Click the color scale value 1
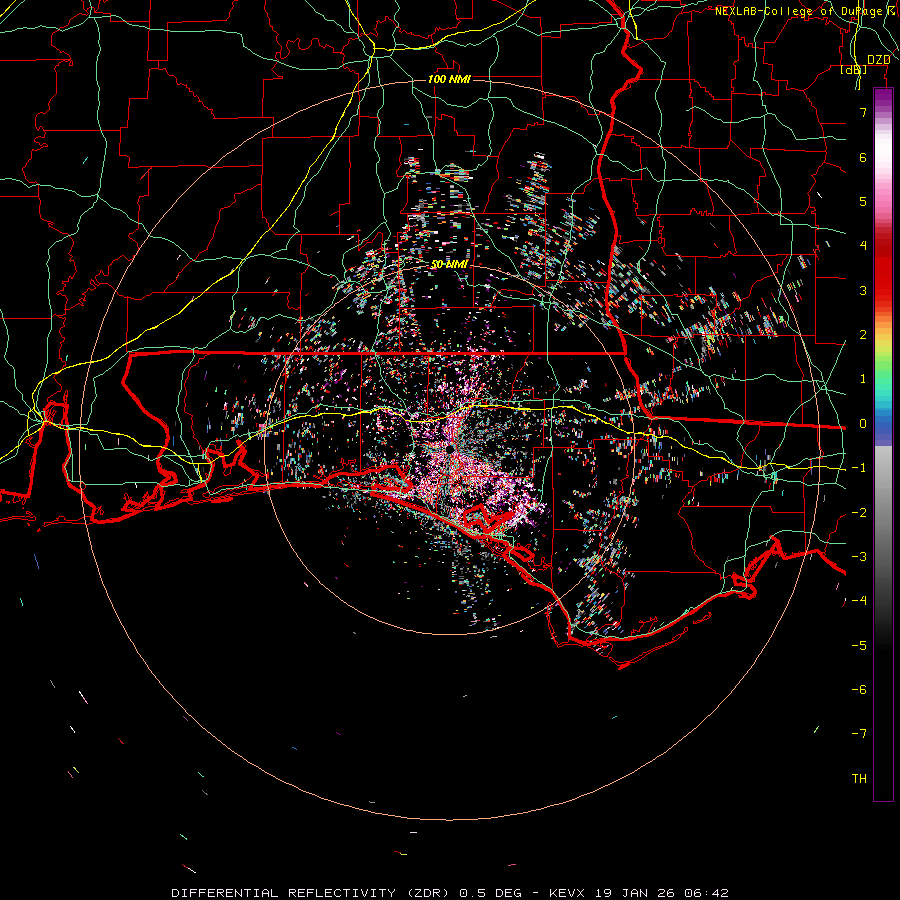Viewport: 900px width, 900px height. [863, 379]
